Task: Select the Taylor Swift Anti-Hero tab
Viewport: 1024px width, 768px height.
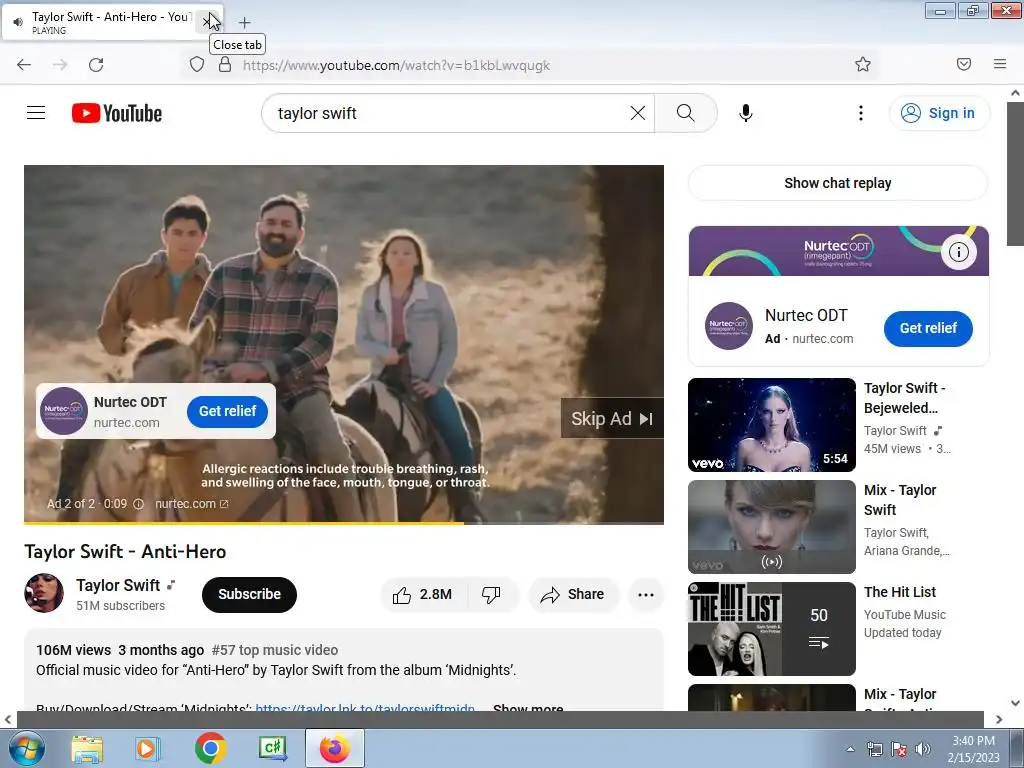Action: (x=112, y=22)
